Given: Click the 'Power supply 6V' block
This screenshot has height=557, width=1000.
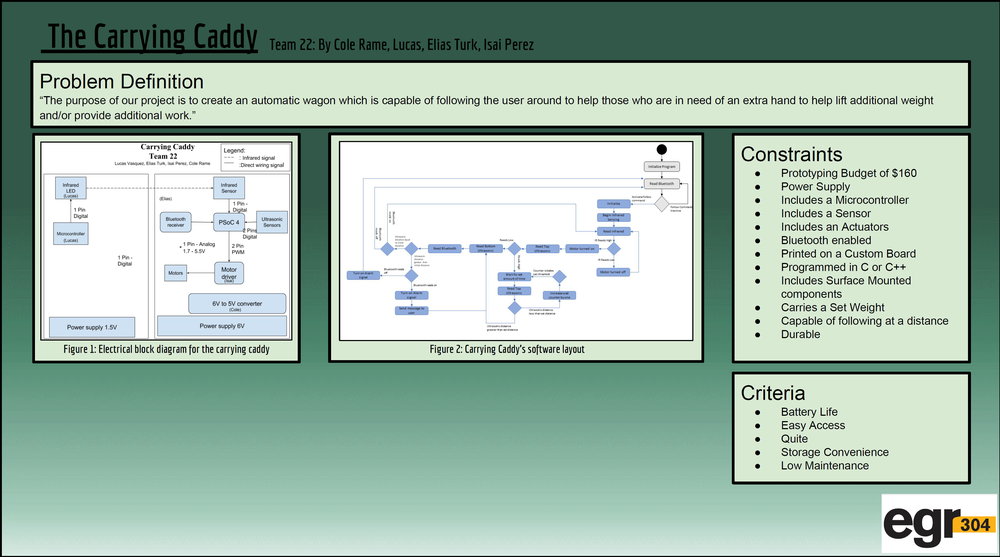Looking at the screenshot, I should 222,325.
